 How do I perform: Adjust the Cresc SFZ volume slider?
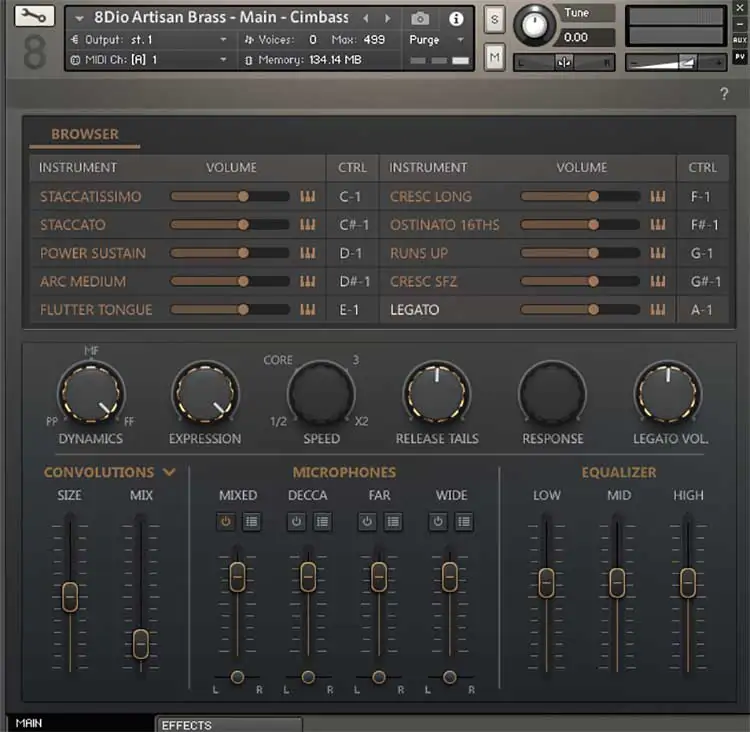pos(580,281)
